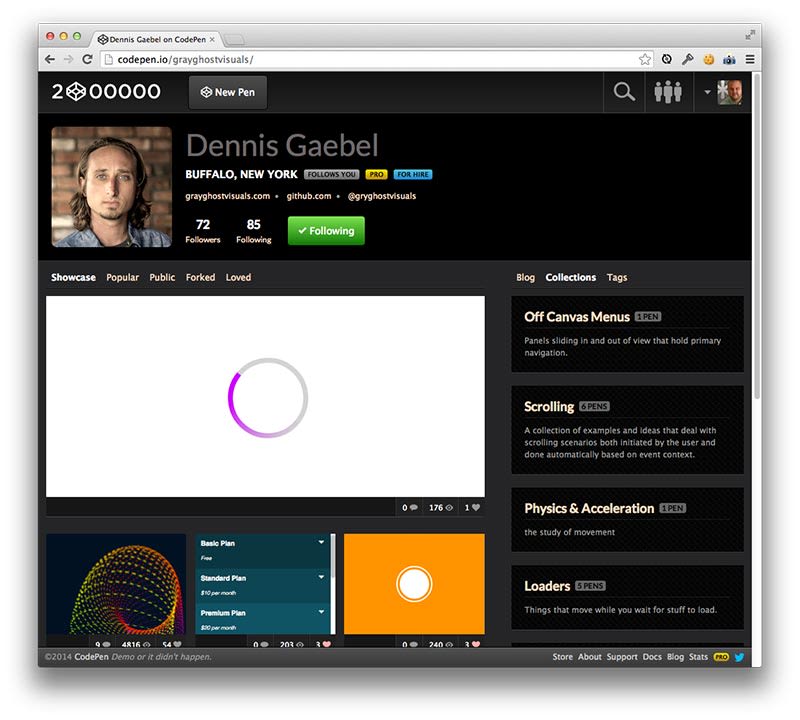Select the Tags tab on the right
This screenshot has width=800, height=720.
tap(617, 277)
